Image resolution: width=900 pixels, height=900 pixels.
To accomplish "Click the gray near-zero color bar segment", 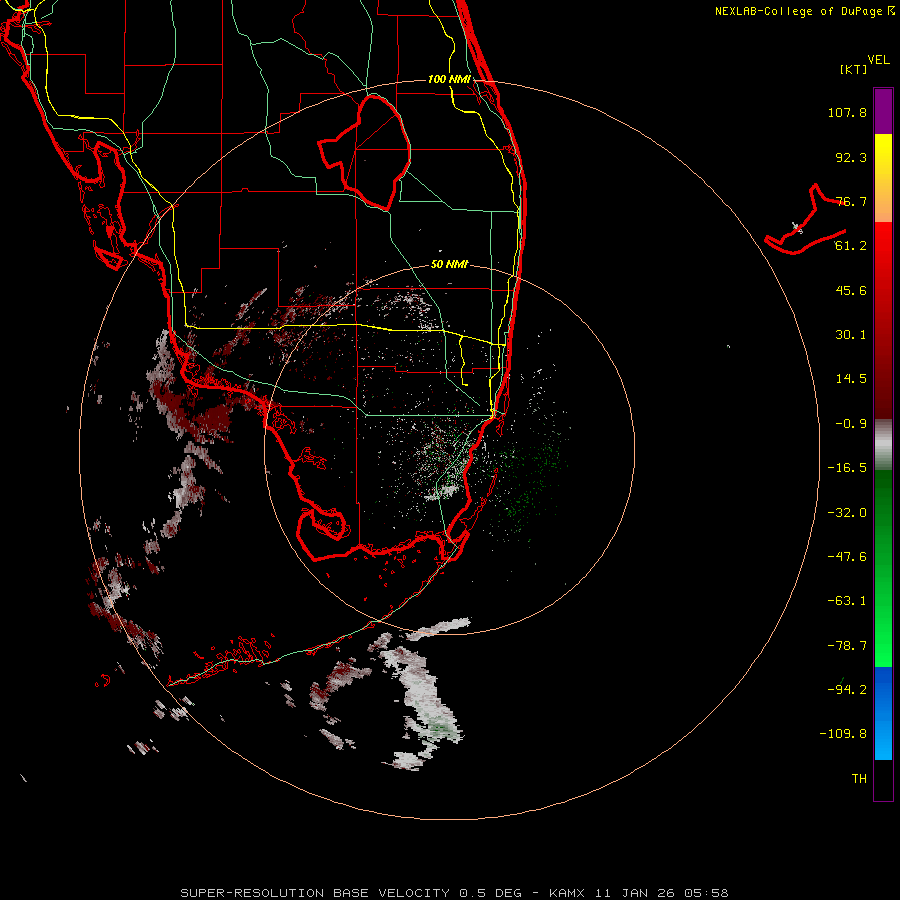I will (x=883, y=442).
